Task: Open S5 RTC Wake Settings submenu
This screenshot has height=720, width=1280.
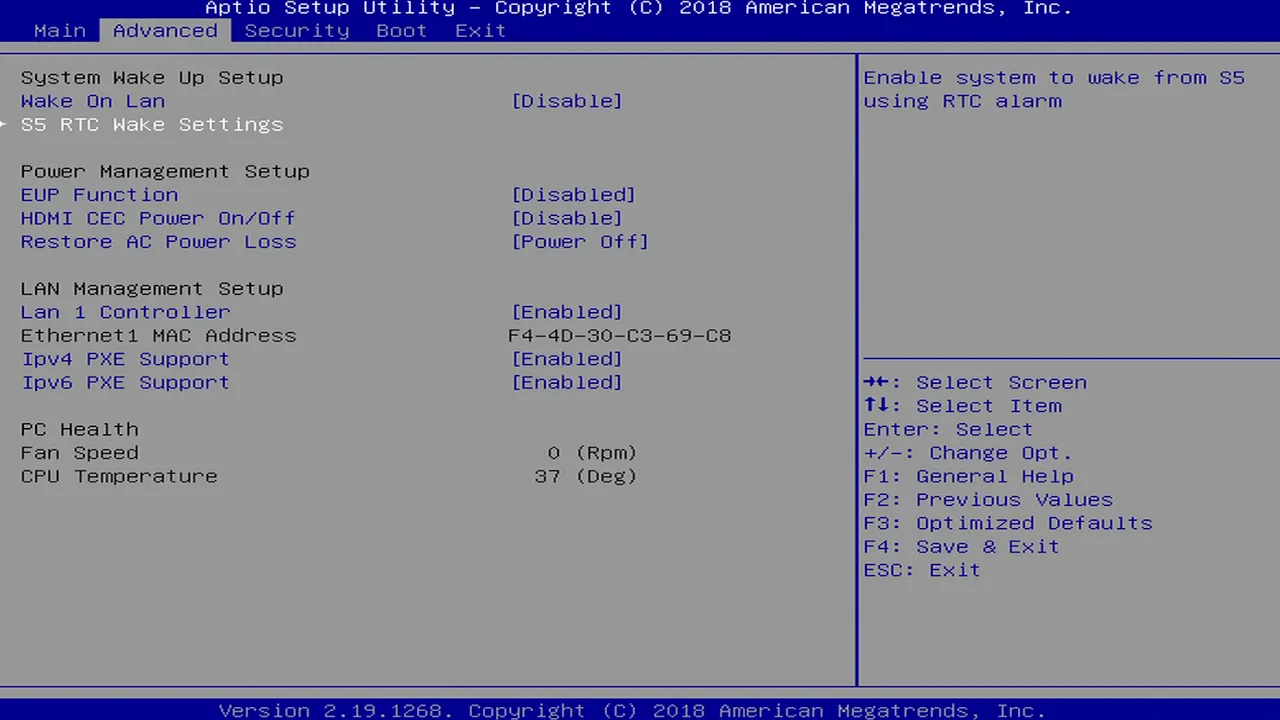Action: pyautogui.click(x=152, y=124)
